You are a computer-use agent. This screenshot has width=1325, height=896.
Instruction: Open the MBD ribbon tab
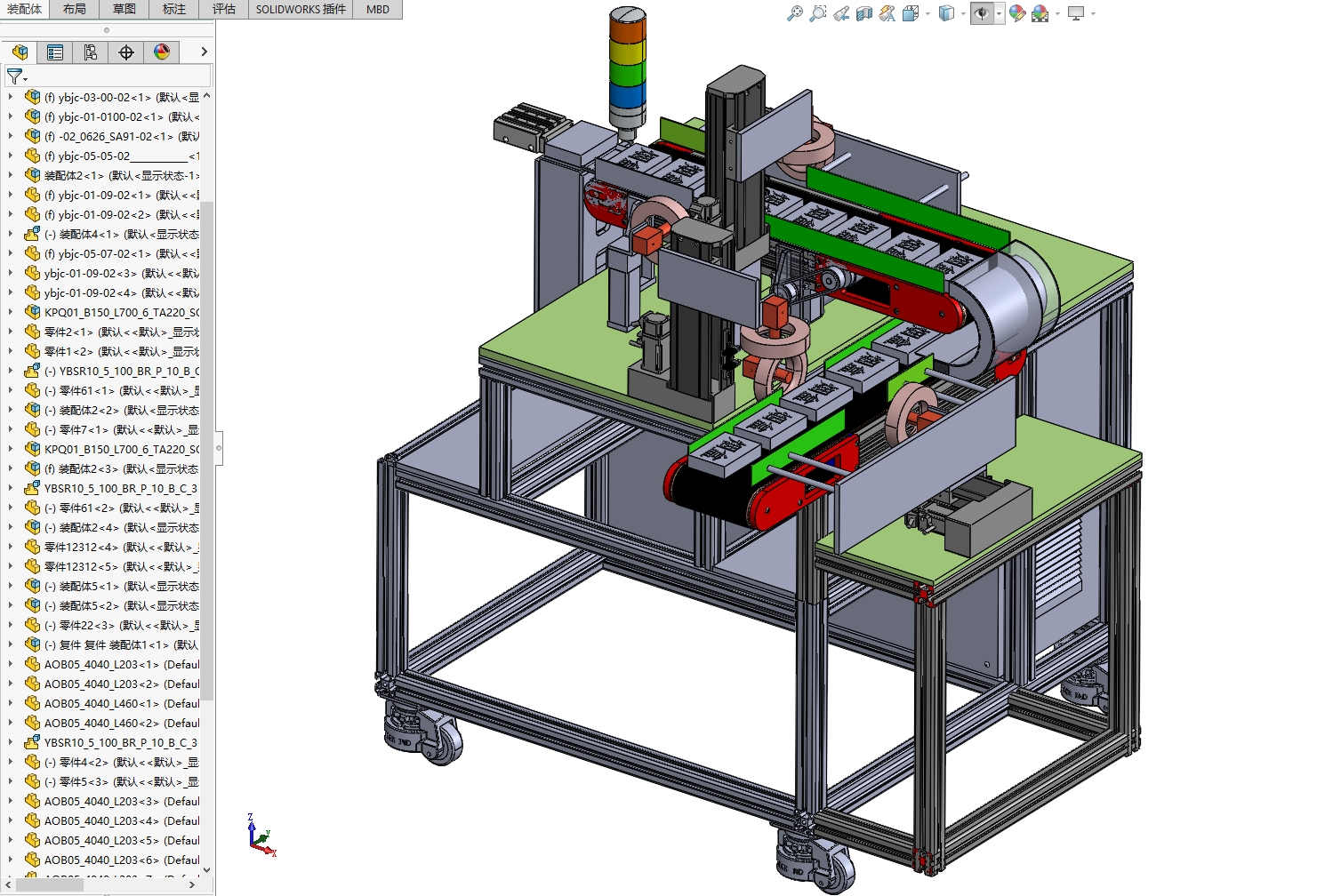pos(378,9)
